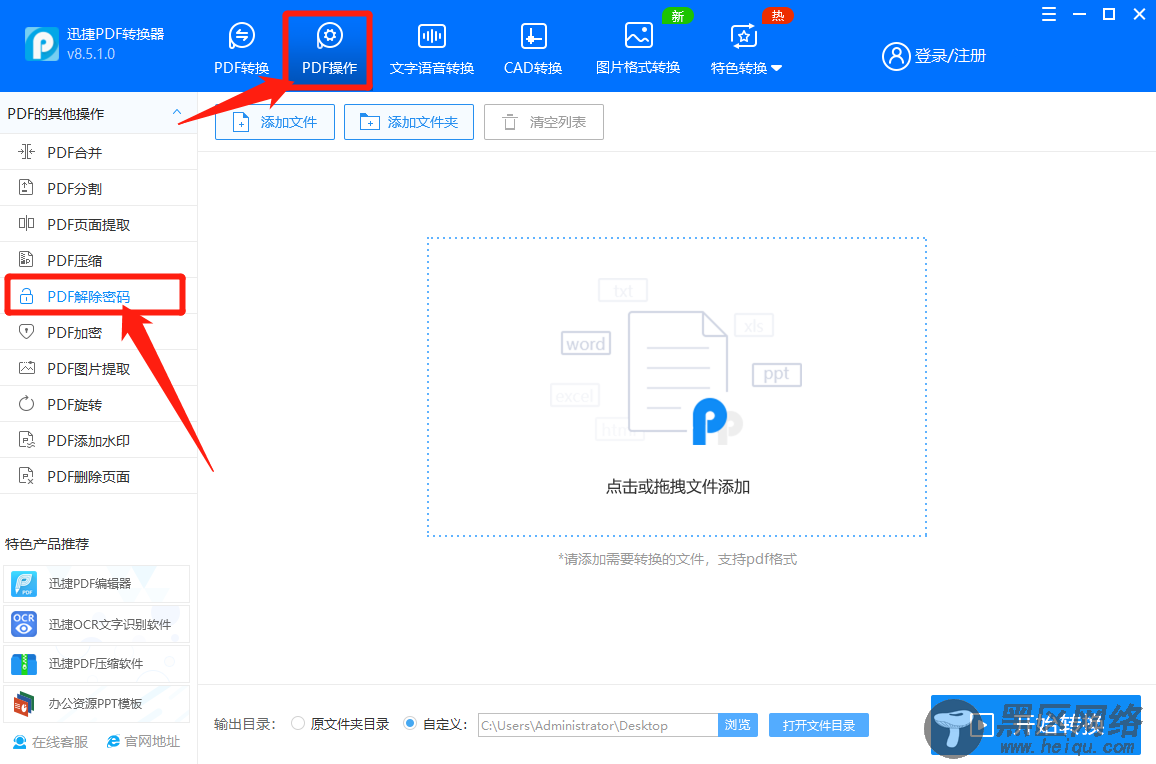Select PDF页面提取 icon

(27, 223)
